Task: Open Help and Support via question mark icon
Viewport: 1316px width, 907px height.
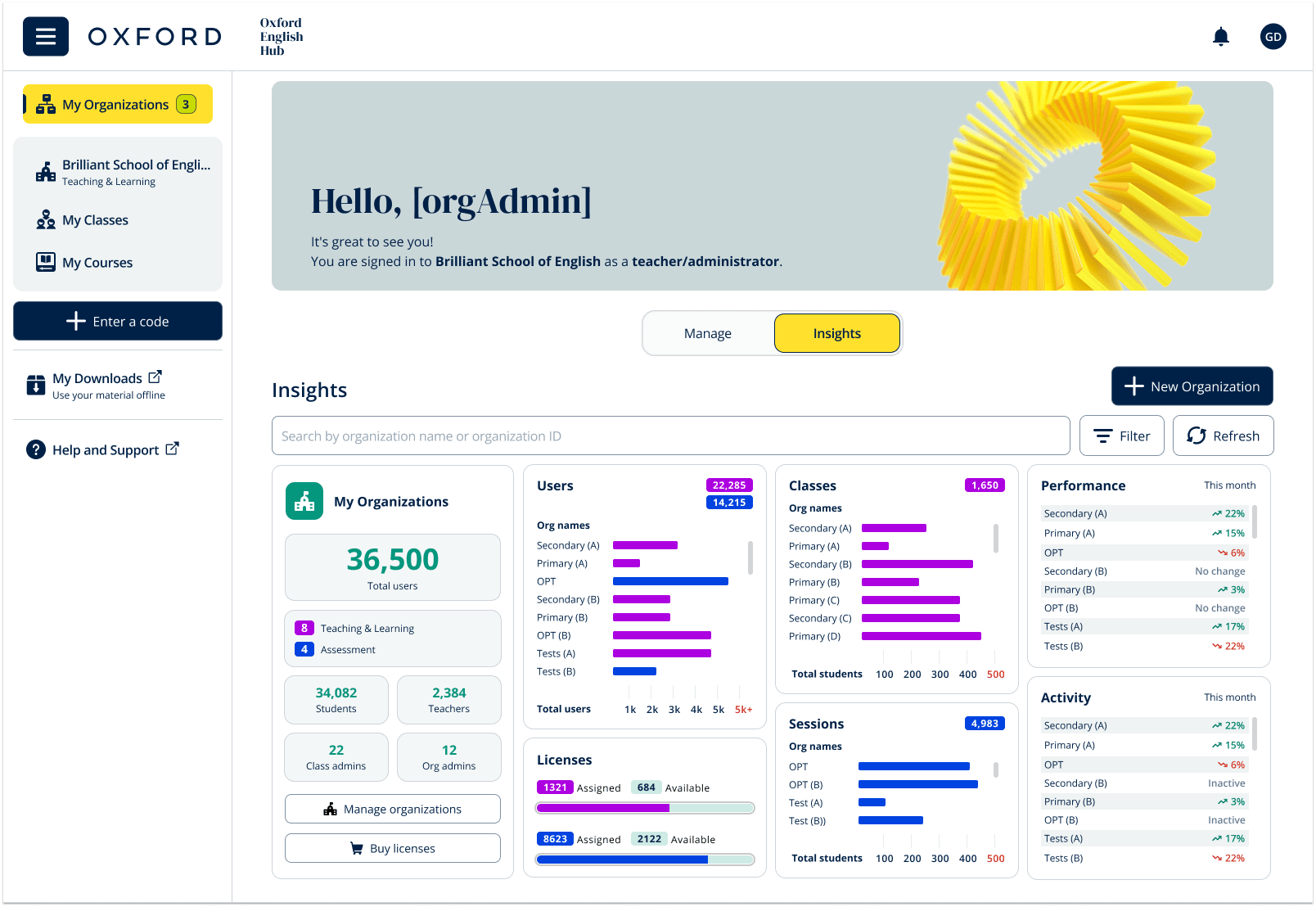Action: pyautogui.click(x=37, y=449)
